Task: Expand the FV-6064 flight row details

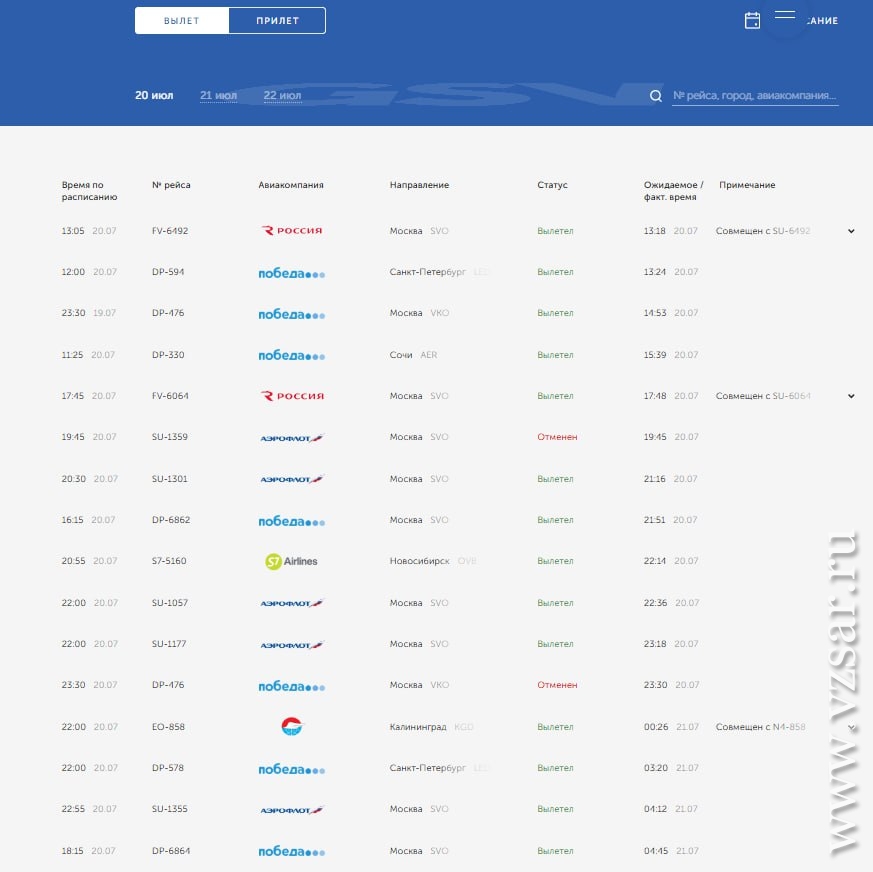Action: tap(851, 396)
